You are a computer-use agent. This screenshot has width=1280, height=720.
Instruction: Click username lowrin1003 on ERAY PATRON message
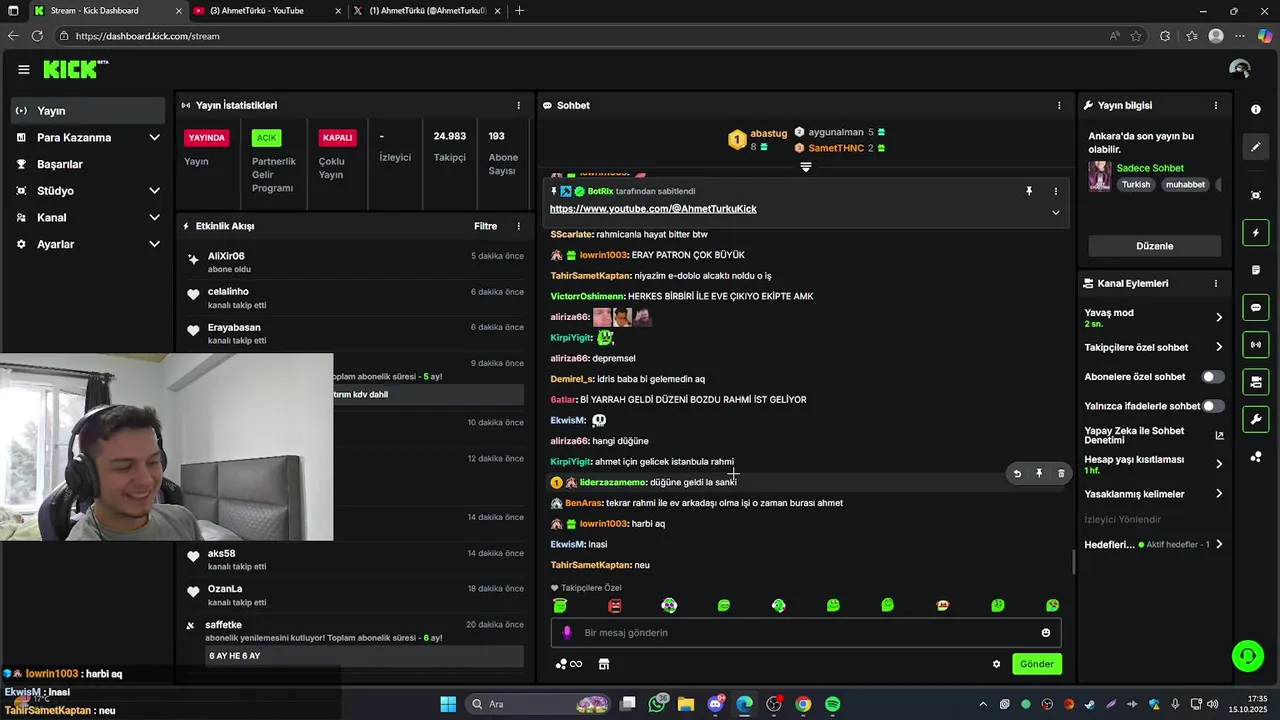(x=604, y=255)
